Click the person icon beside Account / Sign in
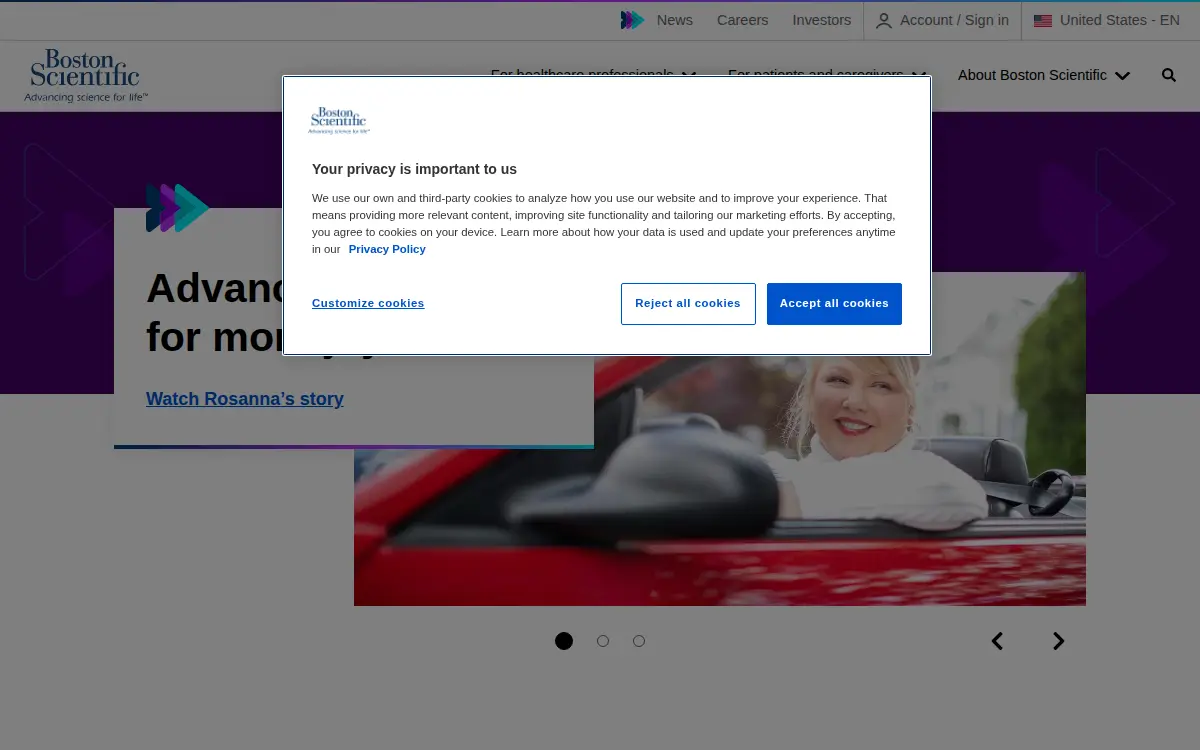This screenshot has height=750, width=1200. 884,21
